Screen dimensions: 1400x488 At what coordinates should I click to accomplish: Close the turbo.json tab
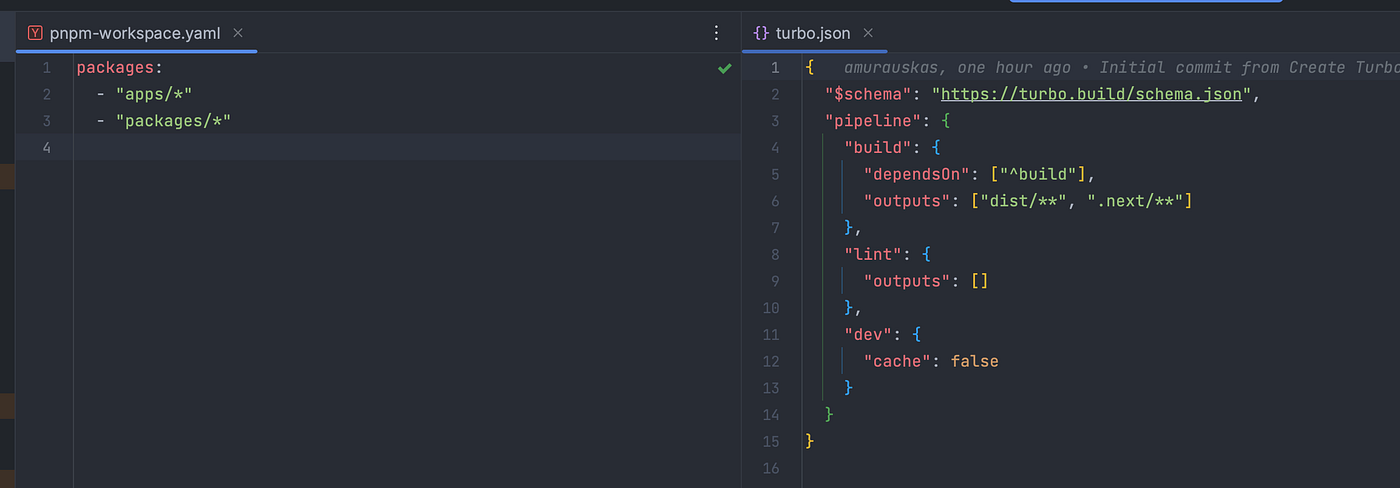click(868, 33)
